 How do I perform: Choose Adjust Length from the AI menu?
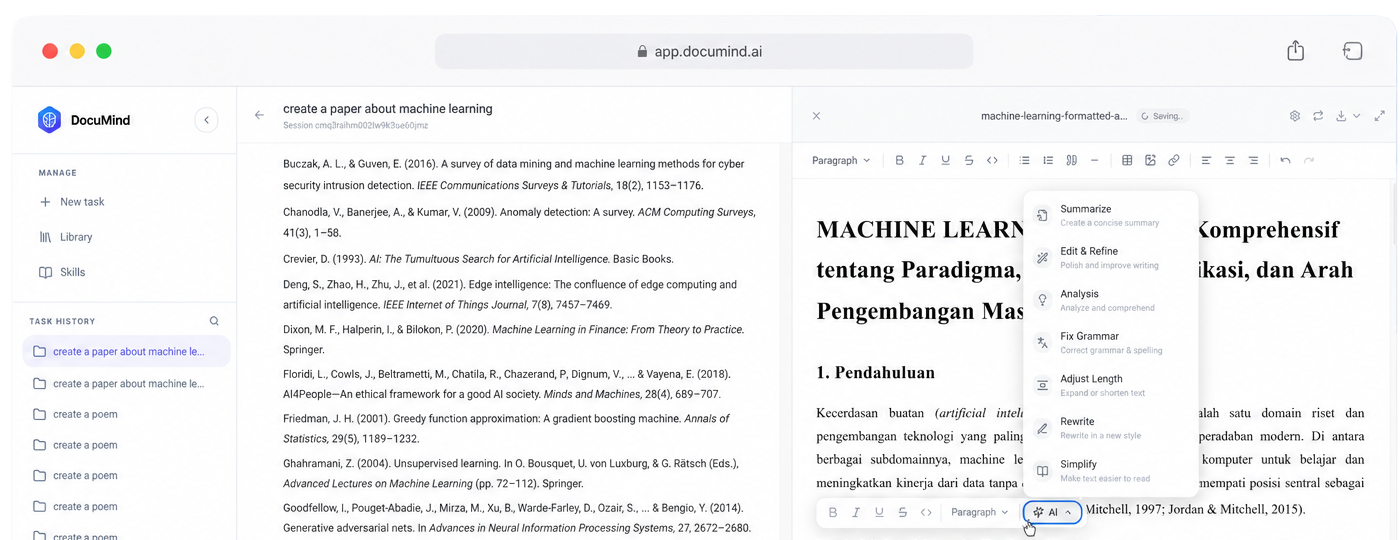[1111, 385]
